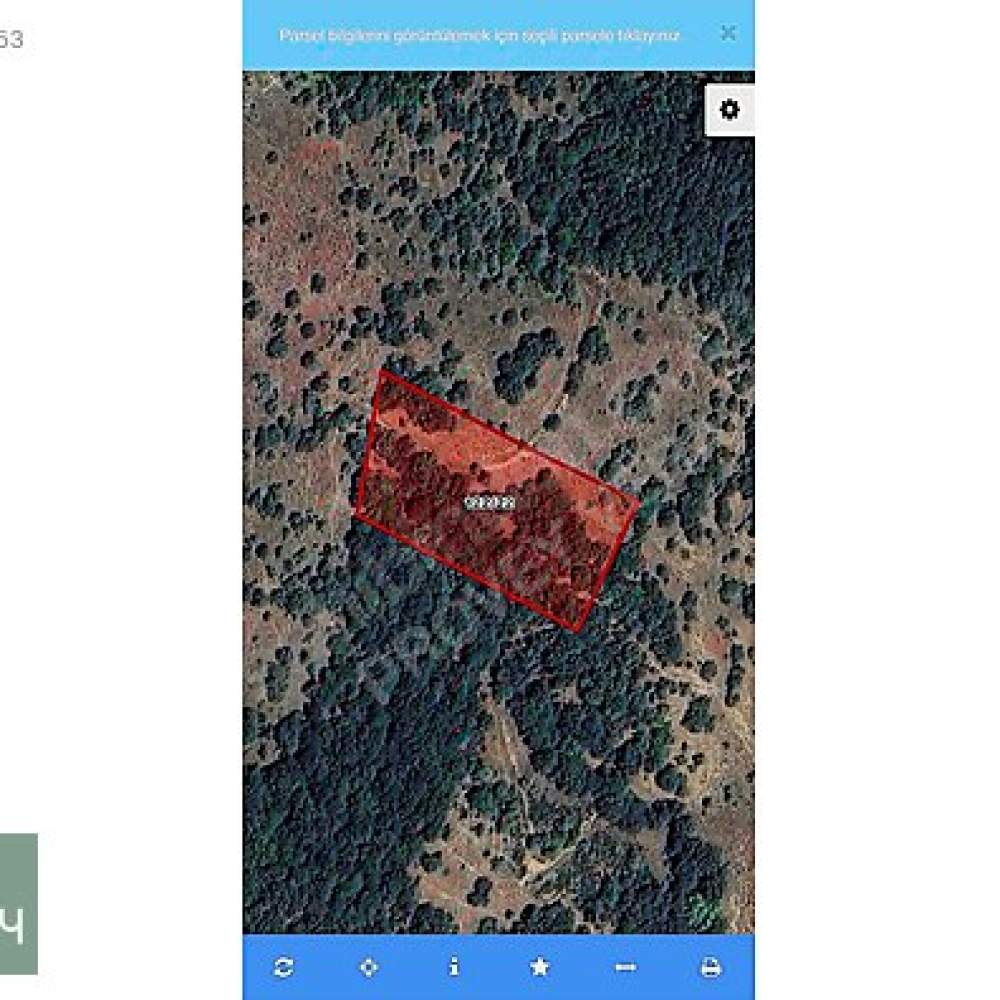Viewport: 1000px width, 1000px height.
Task: Click the reddish open grassland on the map
Action: pyautogui.click(x=300, y=210)
